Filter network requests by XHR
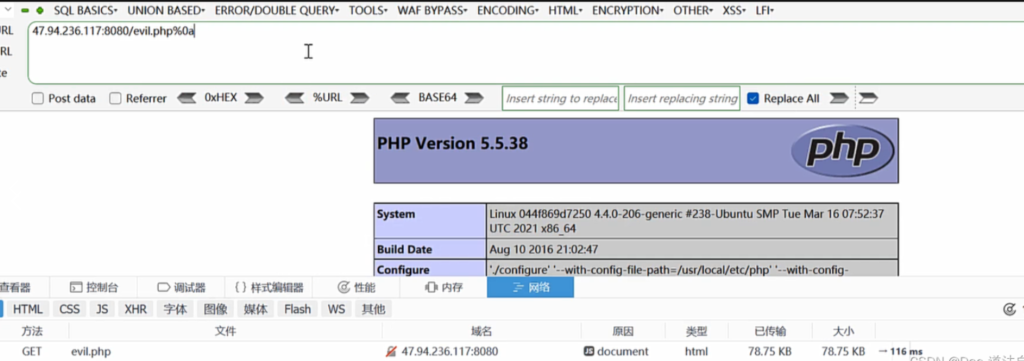Viewport: 1024px width, 361px height. (136, 309)
